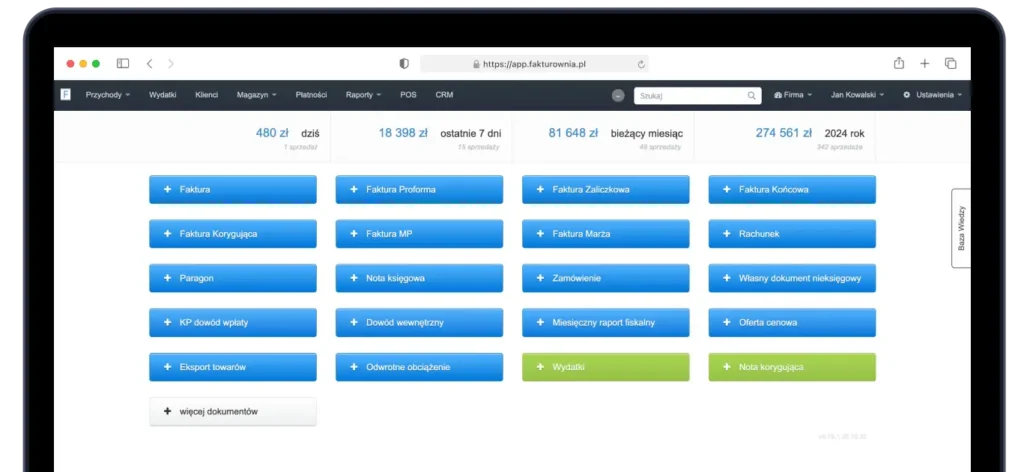This screenshot has width=1024, height=472.
Task: Click the browser back arrow
Action: click(x=150, y=63)
